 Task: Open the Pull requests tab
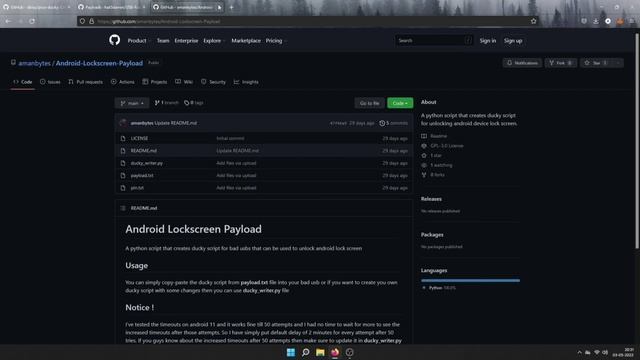[x=86, y=82]
